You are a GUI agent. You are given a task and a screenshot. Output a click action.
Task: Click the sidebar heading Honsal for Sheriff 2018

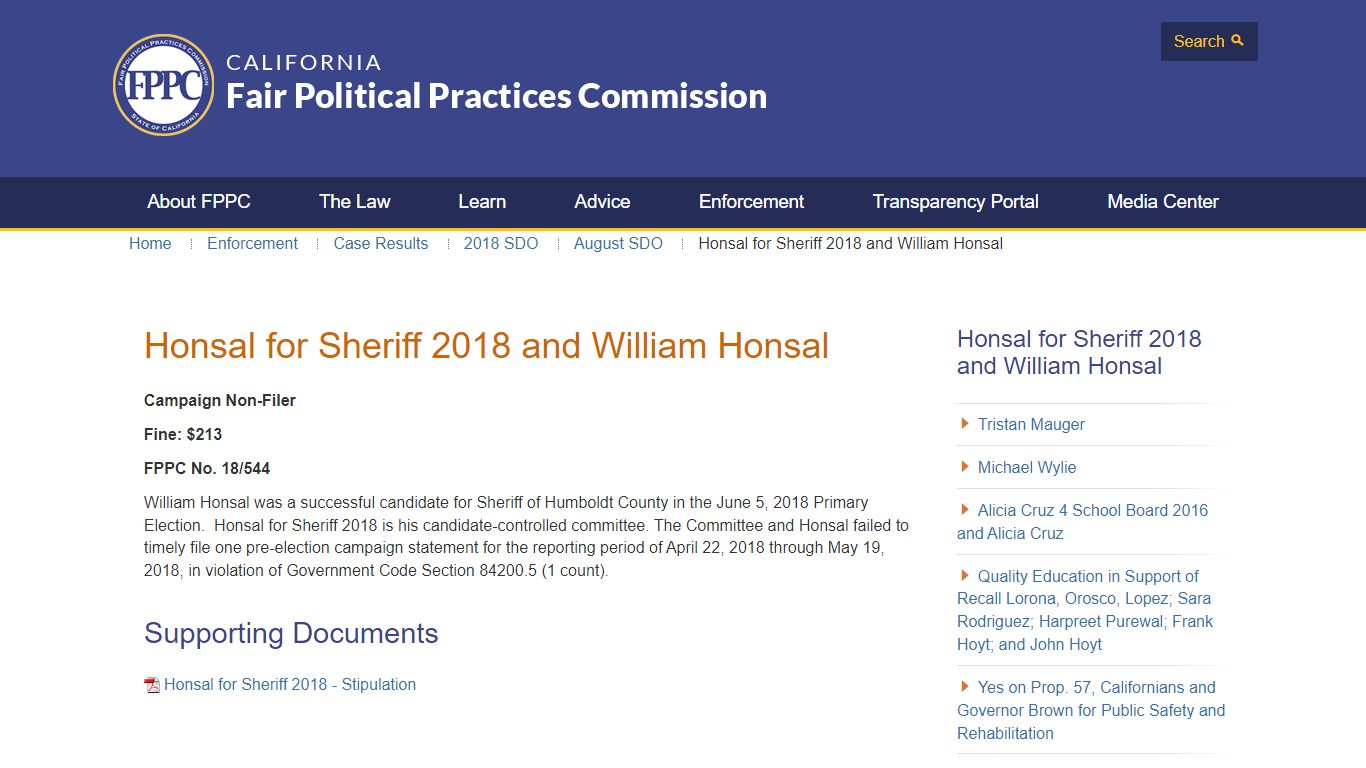tap(1079, 352)
